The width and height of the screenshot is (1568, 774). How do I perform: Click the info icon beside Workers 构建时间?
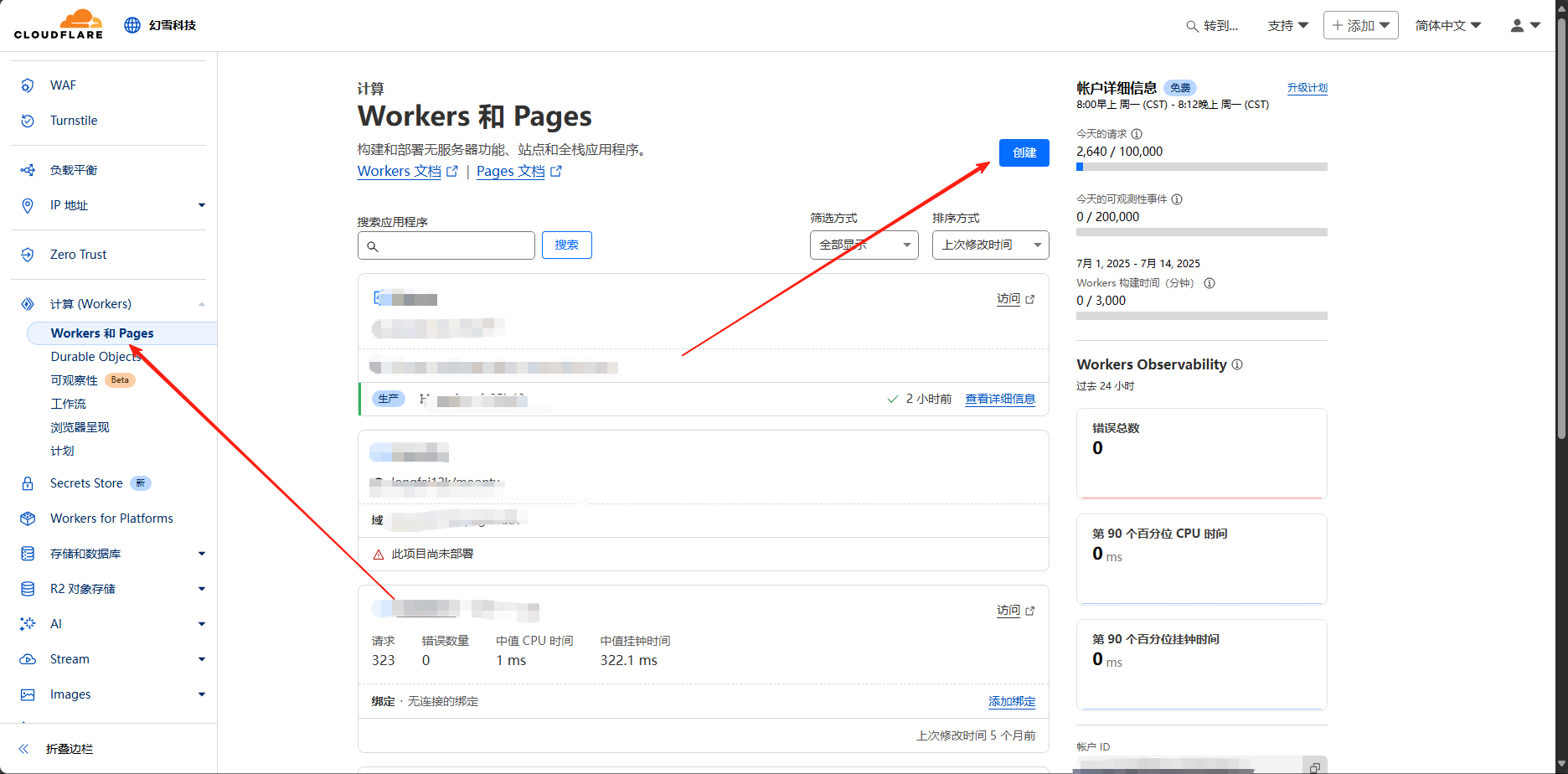1210,283
